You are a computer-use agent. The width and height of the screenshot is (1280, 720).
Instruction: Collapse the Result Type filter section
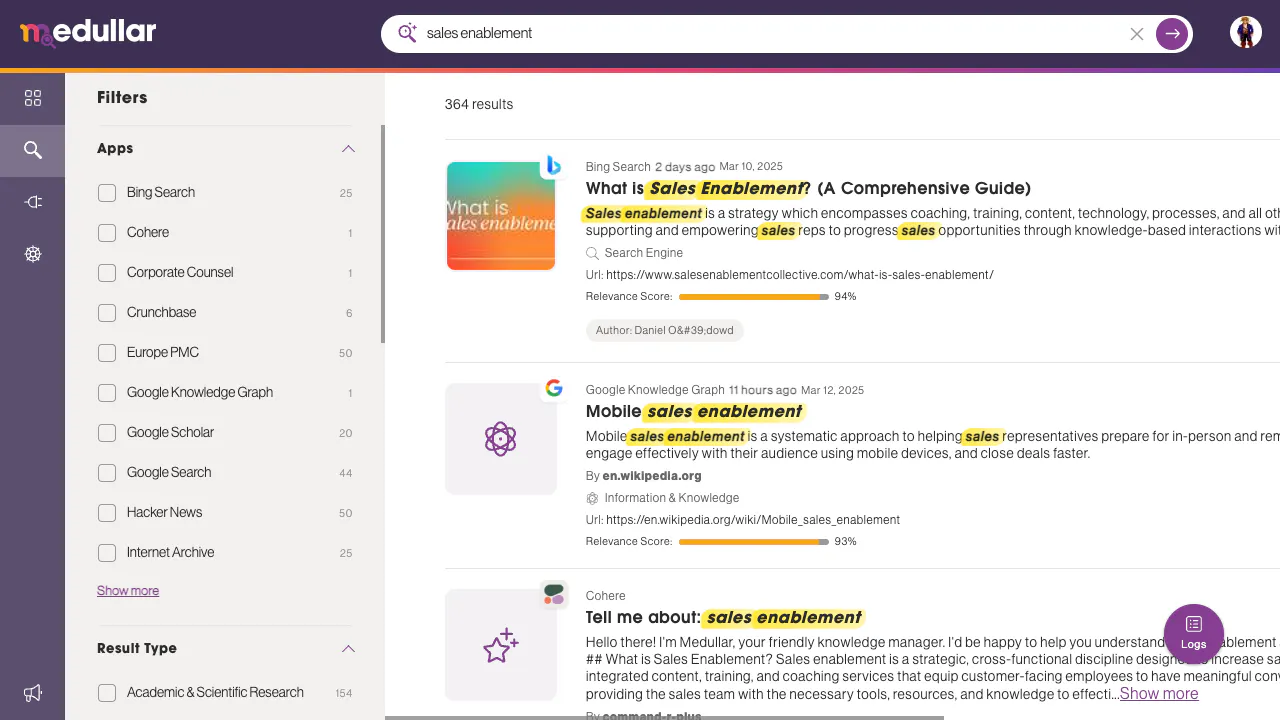click(348, 649)
